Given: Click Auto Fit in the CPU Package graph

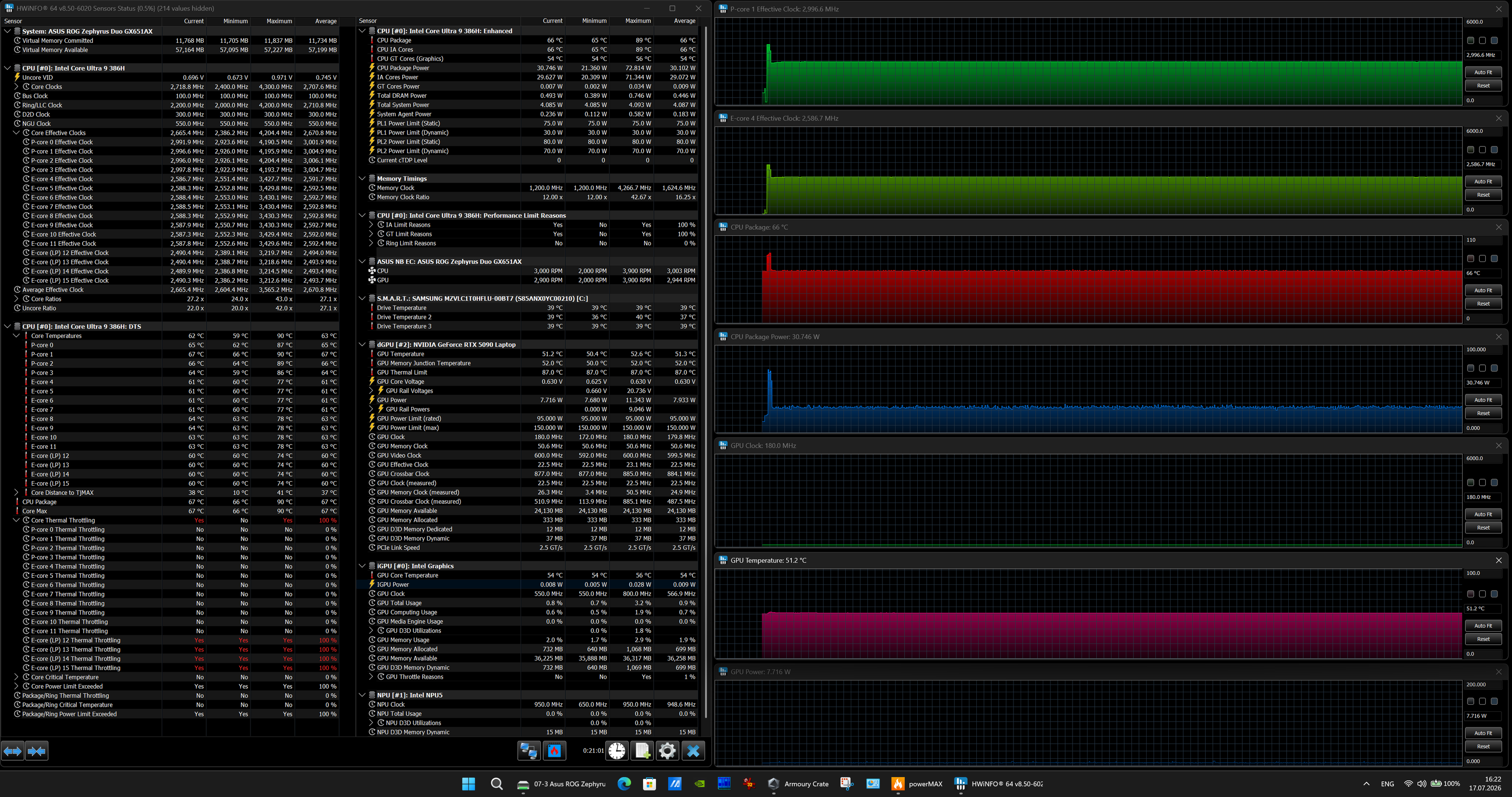Looking at the screenshot, I should coord(1483,291).
